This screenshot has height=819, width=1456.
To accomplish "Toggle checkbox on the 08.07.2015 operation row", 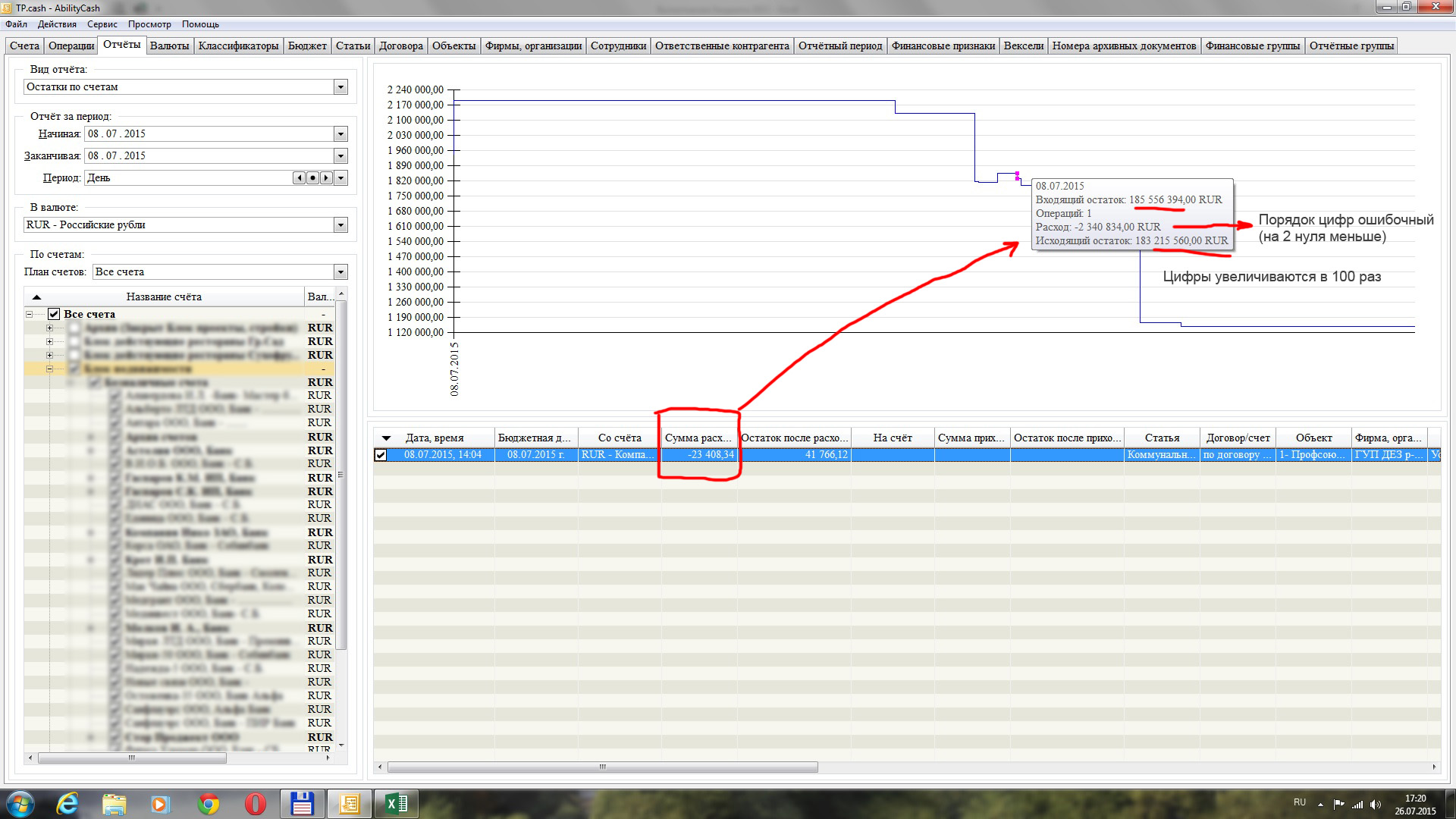I will (x=381, y=455).
